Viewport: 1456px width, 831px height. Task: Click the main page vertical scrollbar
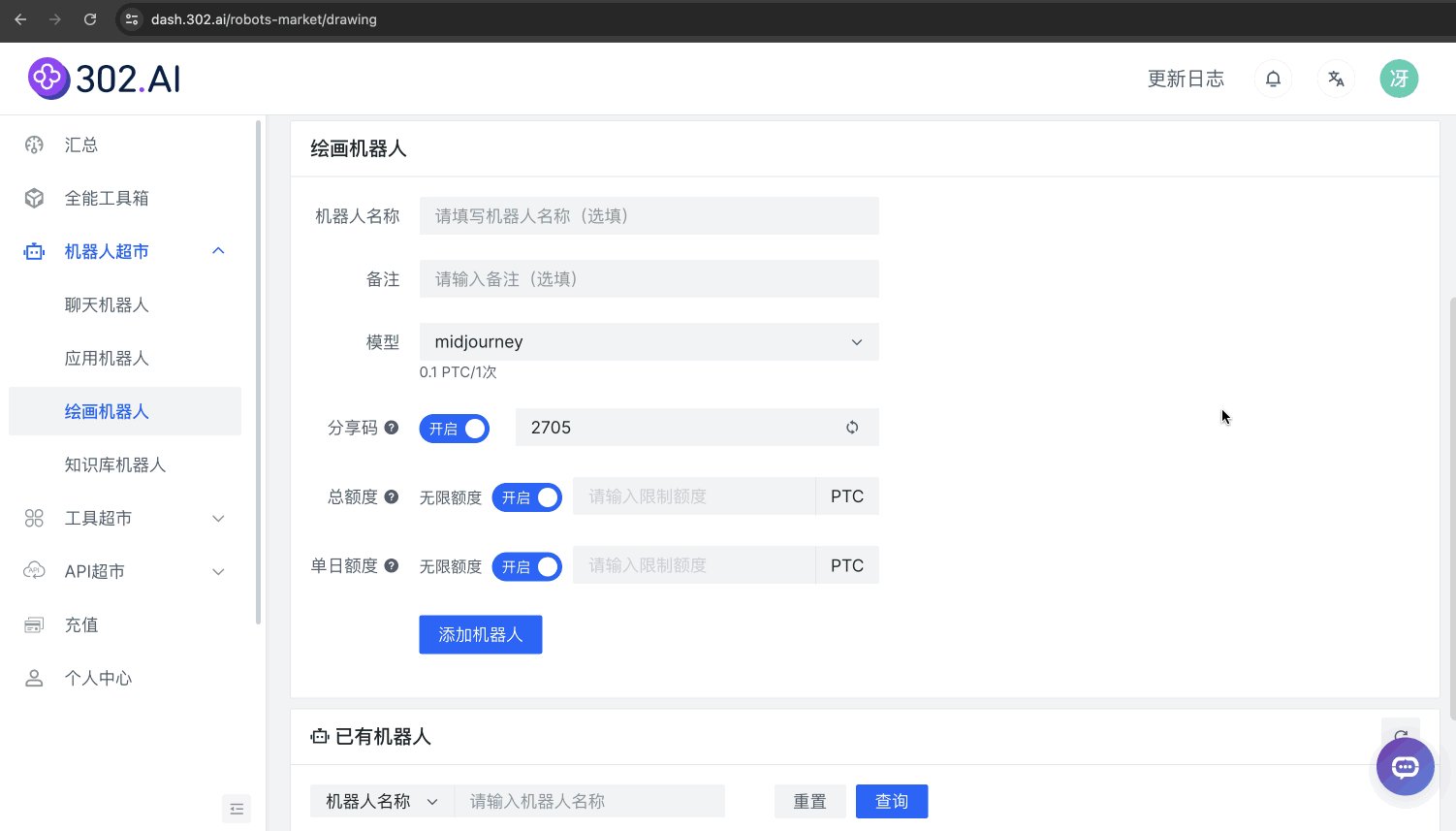point(1451,508)
